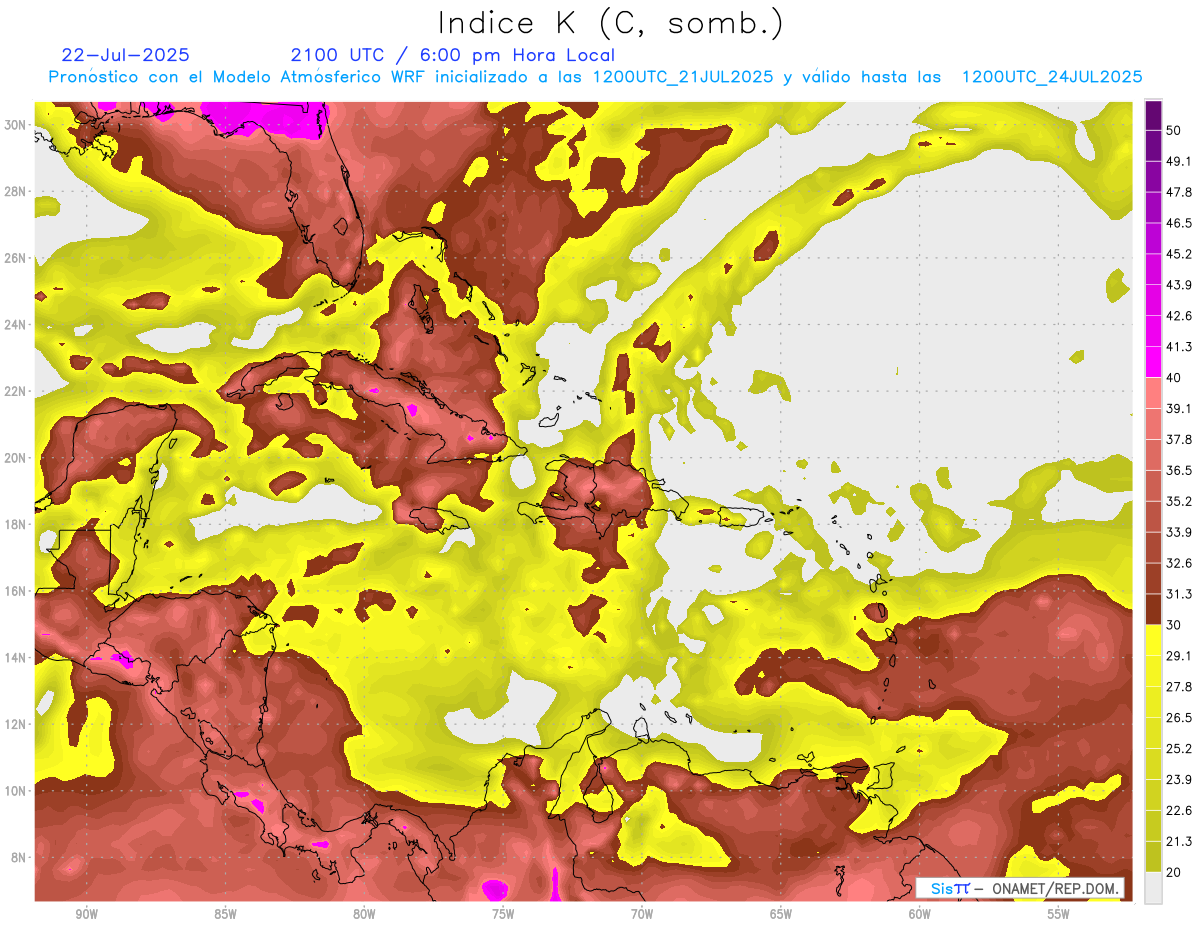This screenshot has height=927, width=1200.
Task: Click the colorbar value 39.1
Action: pos(1179,408)
